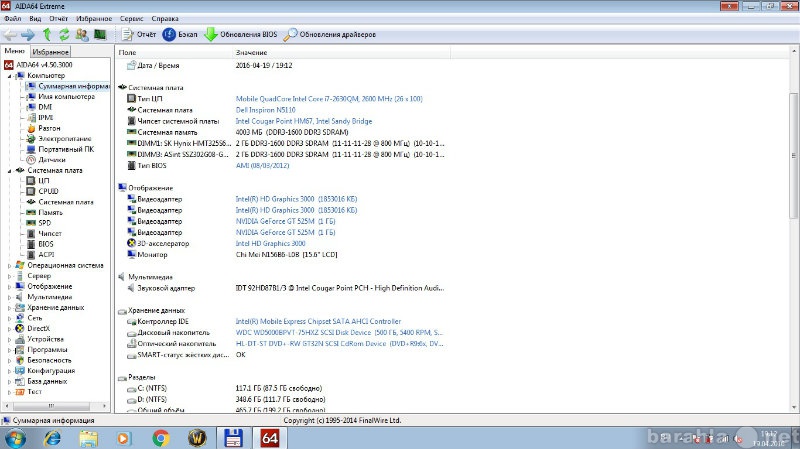Expand the Хранение данных tree node

[x=9, y=308]
